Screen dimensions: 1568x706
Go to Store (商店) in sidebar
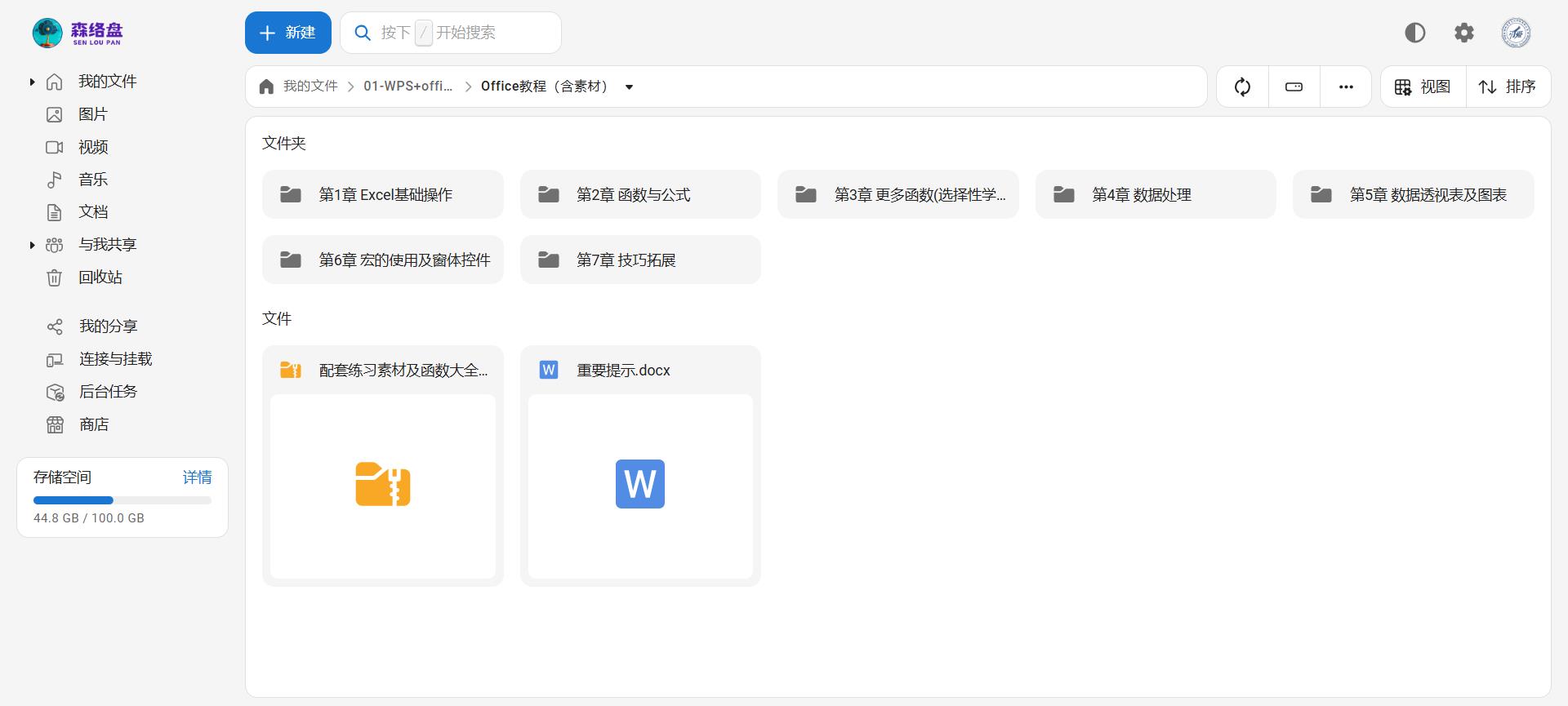click(94, 424)
